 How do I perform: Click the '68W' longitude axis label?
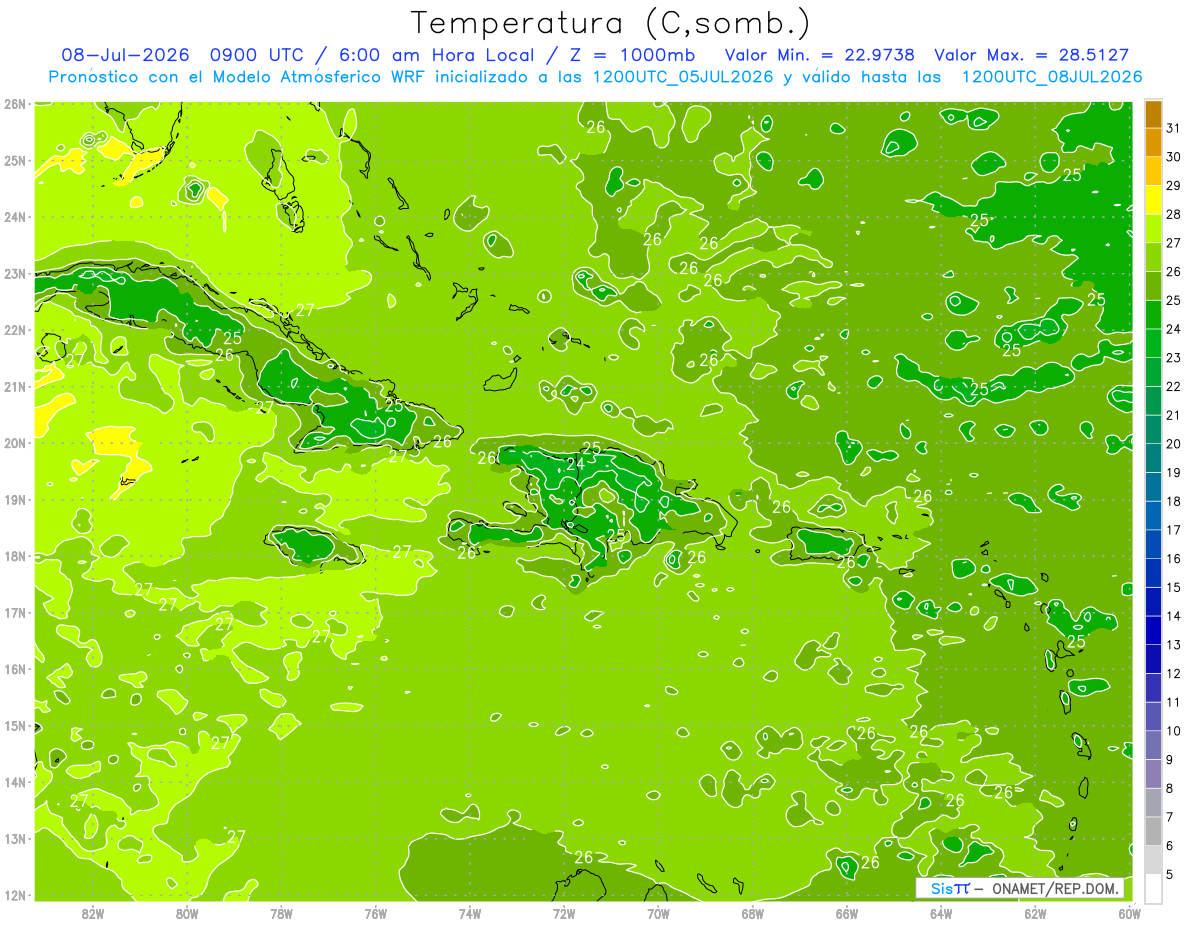pyautogui.click(x=753, y=913)
